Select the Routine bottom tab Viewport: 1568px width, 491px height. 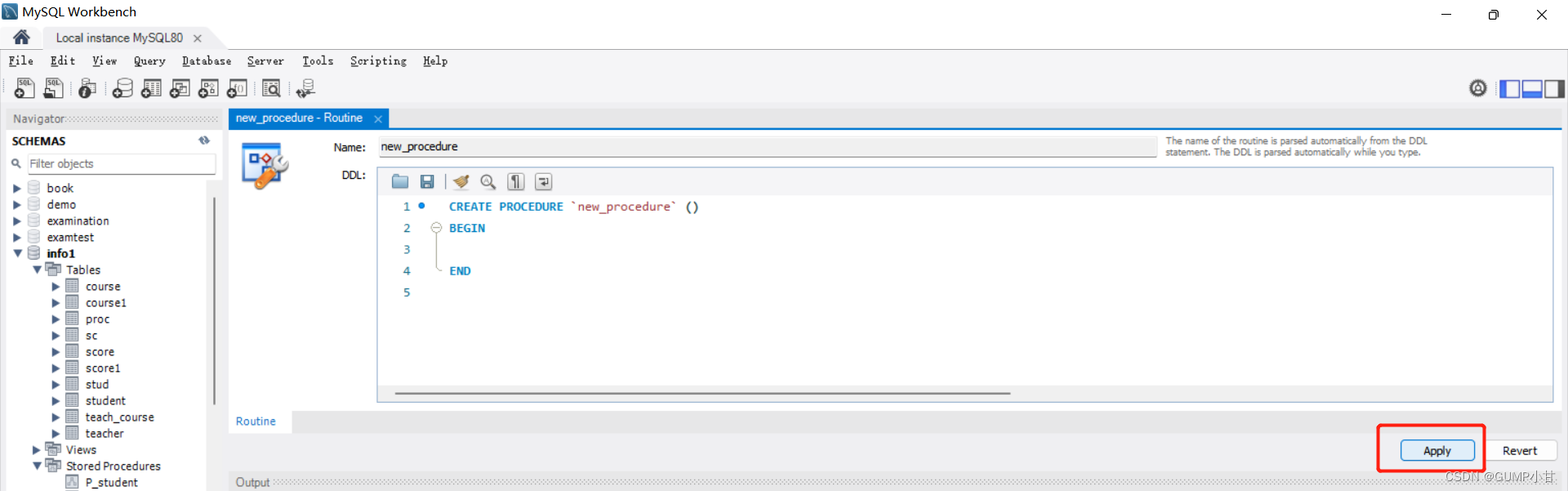[x=256, y=422]
